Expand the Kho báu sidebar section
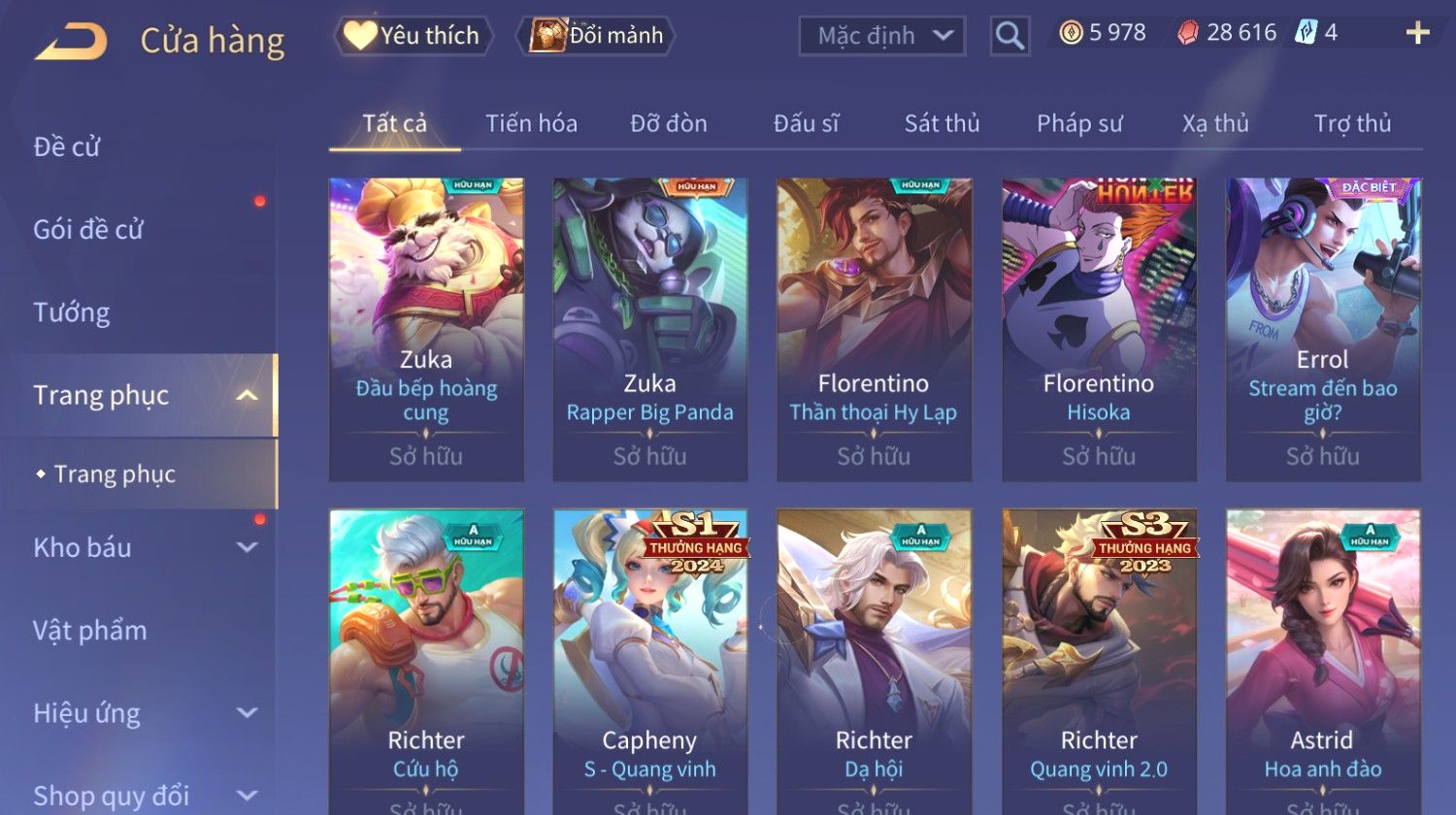This screenshot has height=815, width=1456. click(248, 547)
